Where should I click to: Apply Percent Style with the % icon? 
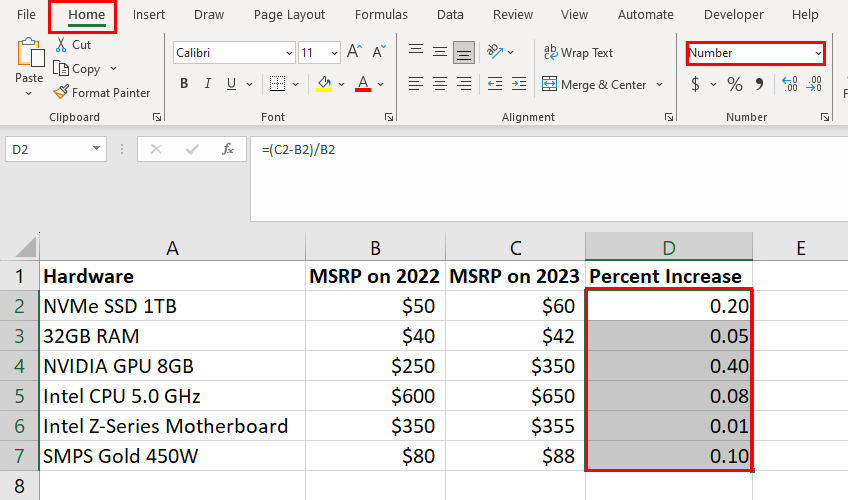pos(734,84)
